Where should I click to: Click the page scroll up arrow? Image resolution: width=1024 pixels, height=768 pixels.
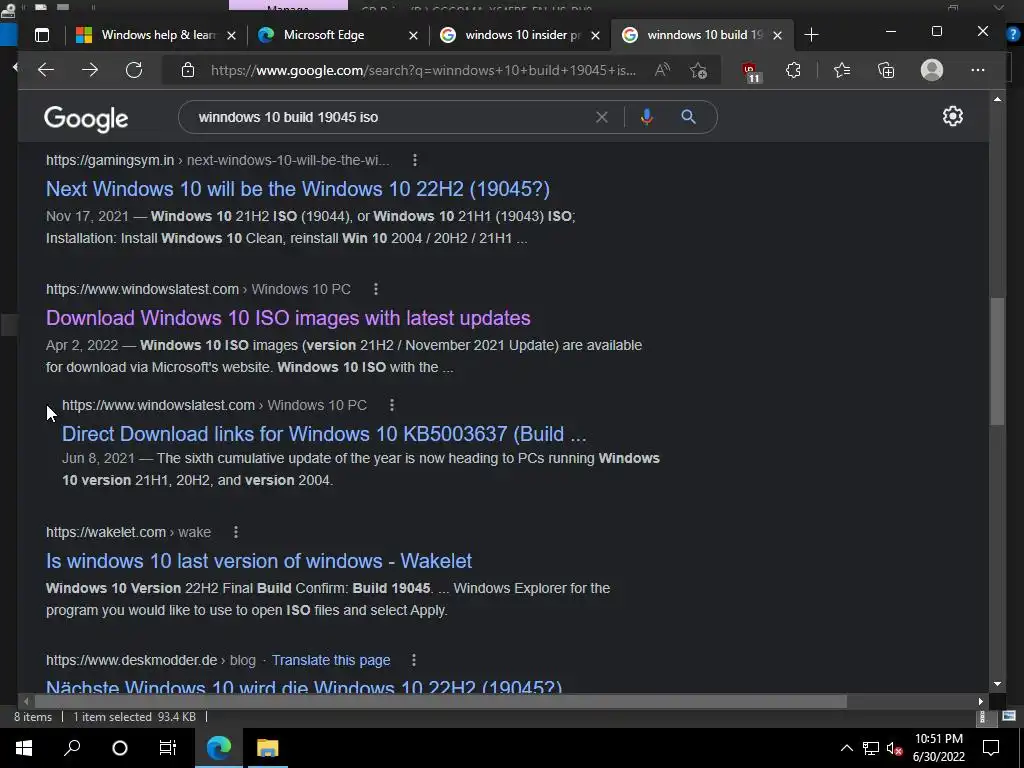click(997, 99)
